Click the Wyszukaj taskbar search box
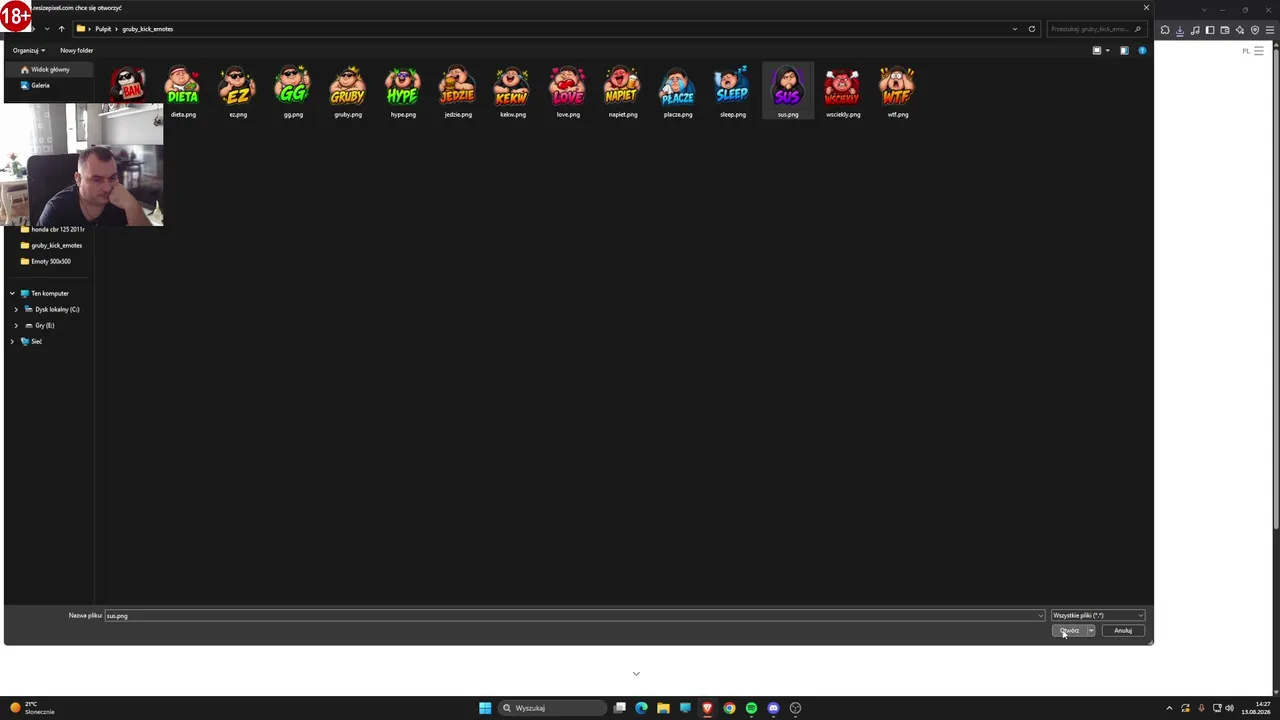Screen dimensions: 1280x720 click(x=553, y=708)
